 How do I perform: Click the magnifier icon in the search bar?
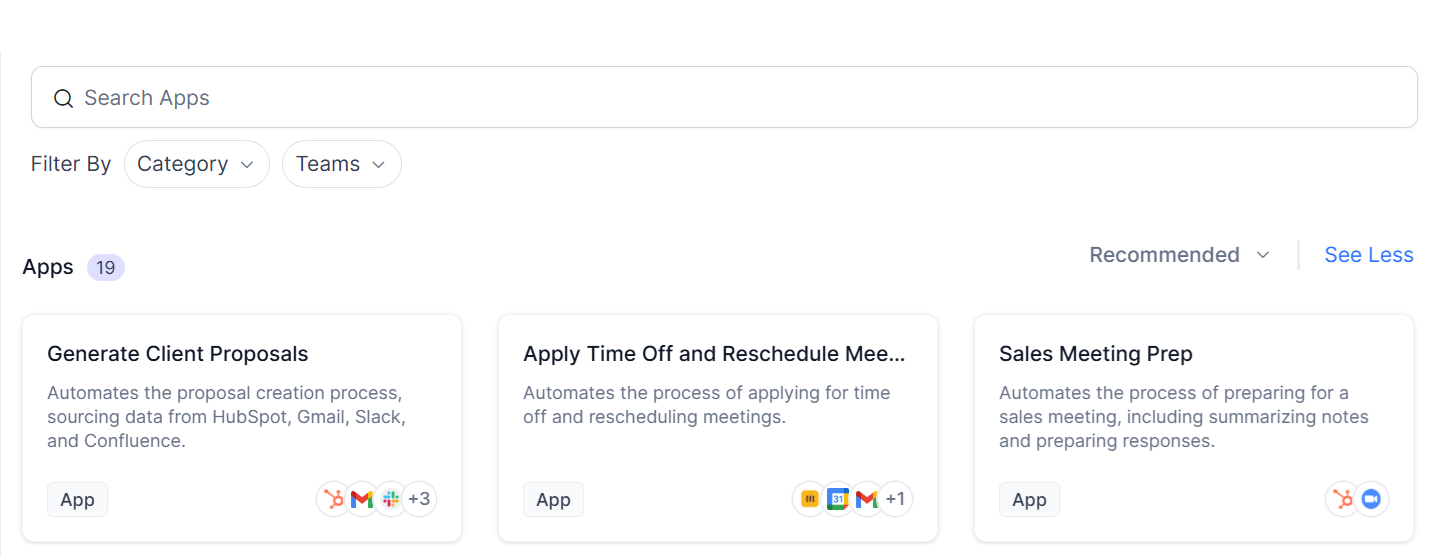coord(63,98)
